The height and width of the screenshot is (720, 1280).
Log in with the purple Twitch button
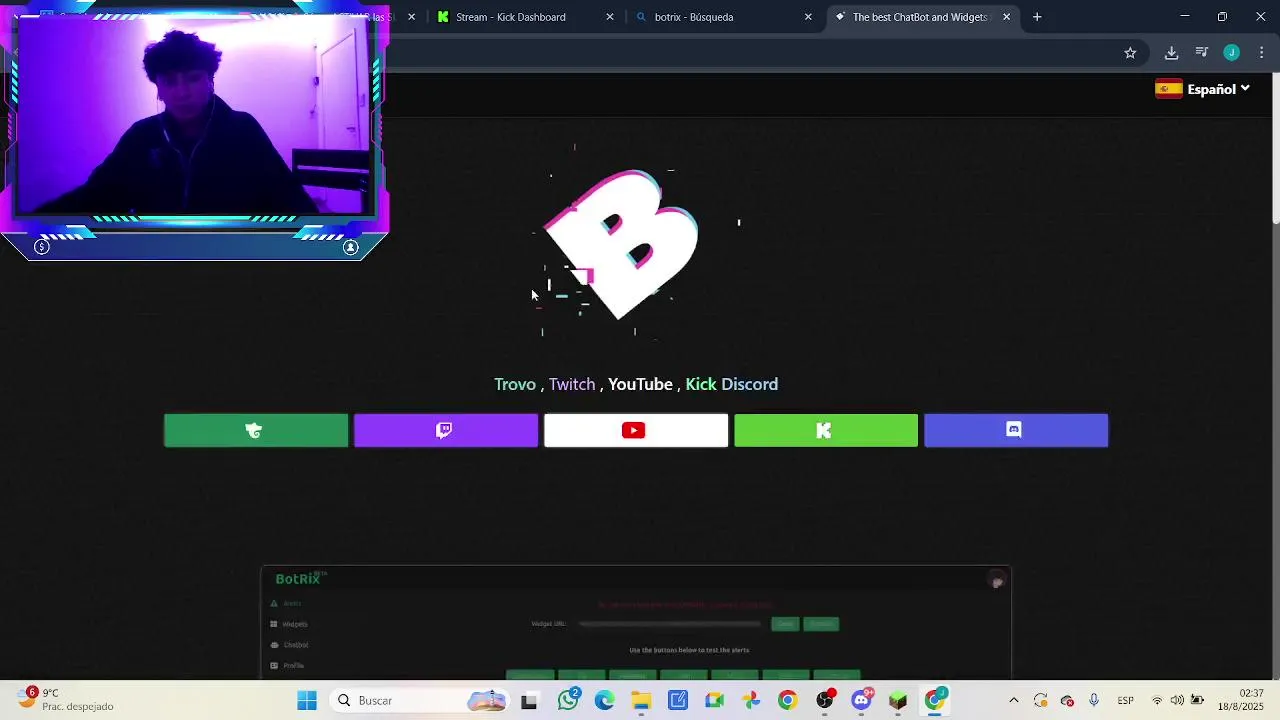(446, 430)
